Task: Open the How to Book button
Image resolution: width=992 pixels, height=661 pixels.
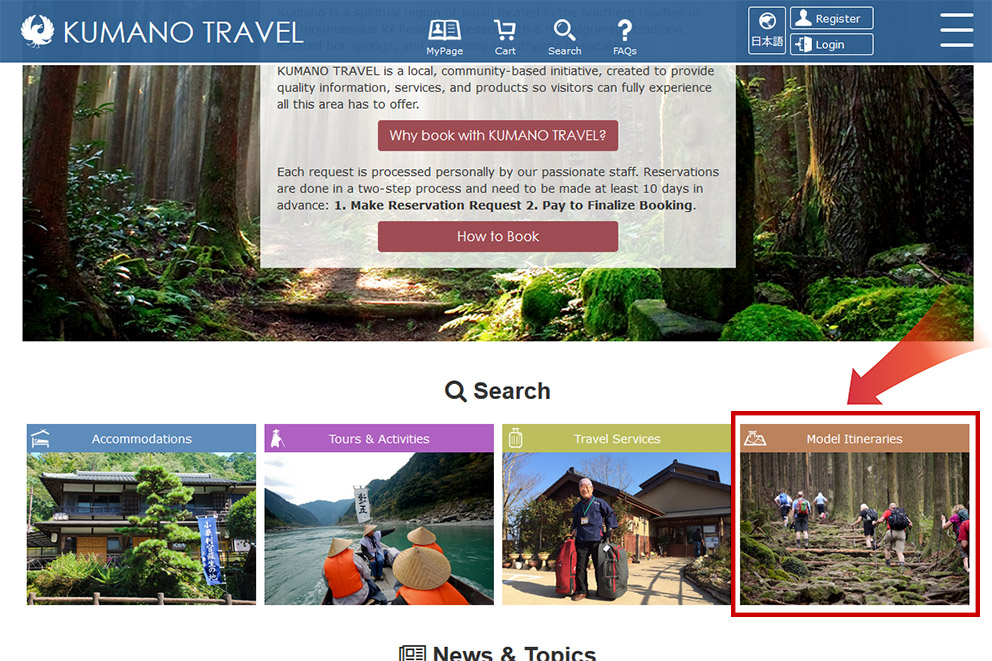Action: [x=498, y=237]
